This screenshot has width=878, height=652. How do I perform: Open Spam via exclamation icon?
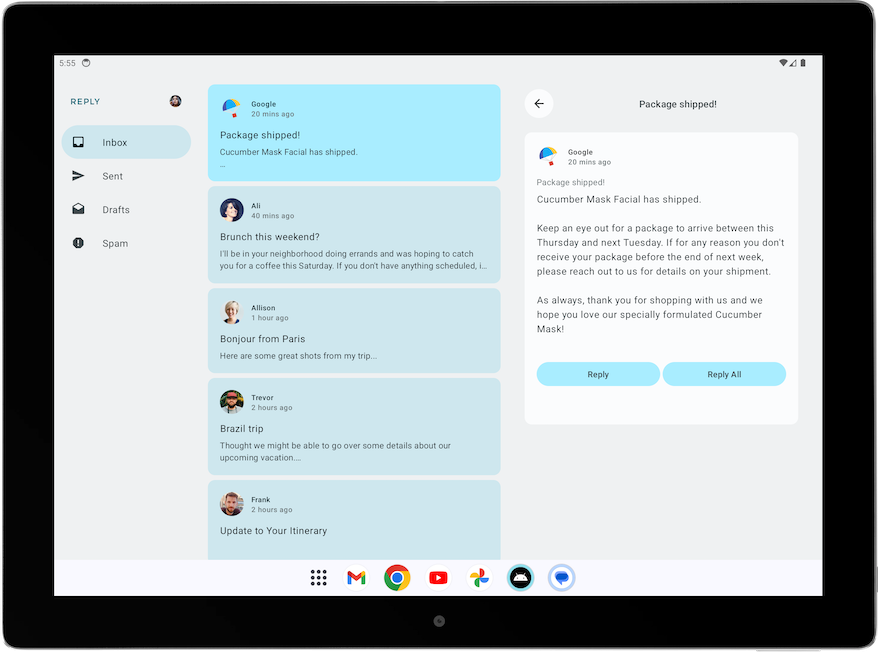click(78, 243)
